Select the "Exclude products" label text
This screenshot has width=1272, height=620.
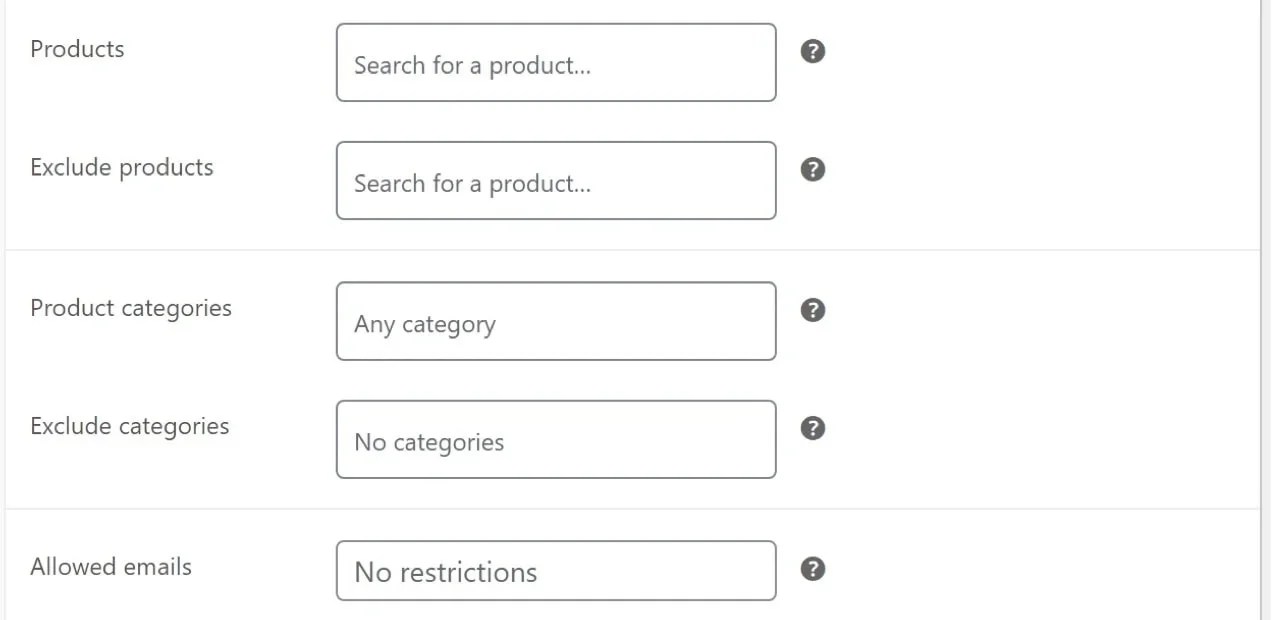point(122,167)
